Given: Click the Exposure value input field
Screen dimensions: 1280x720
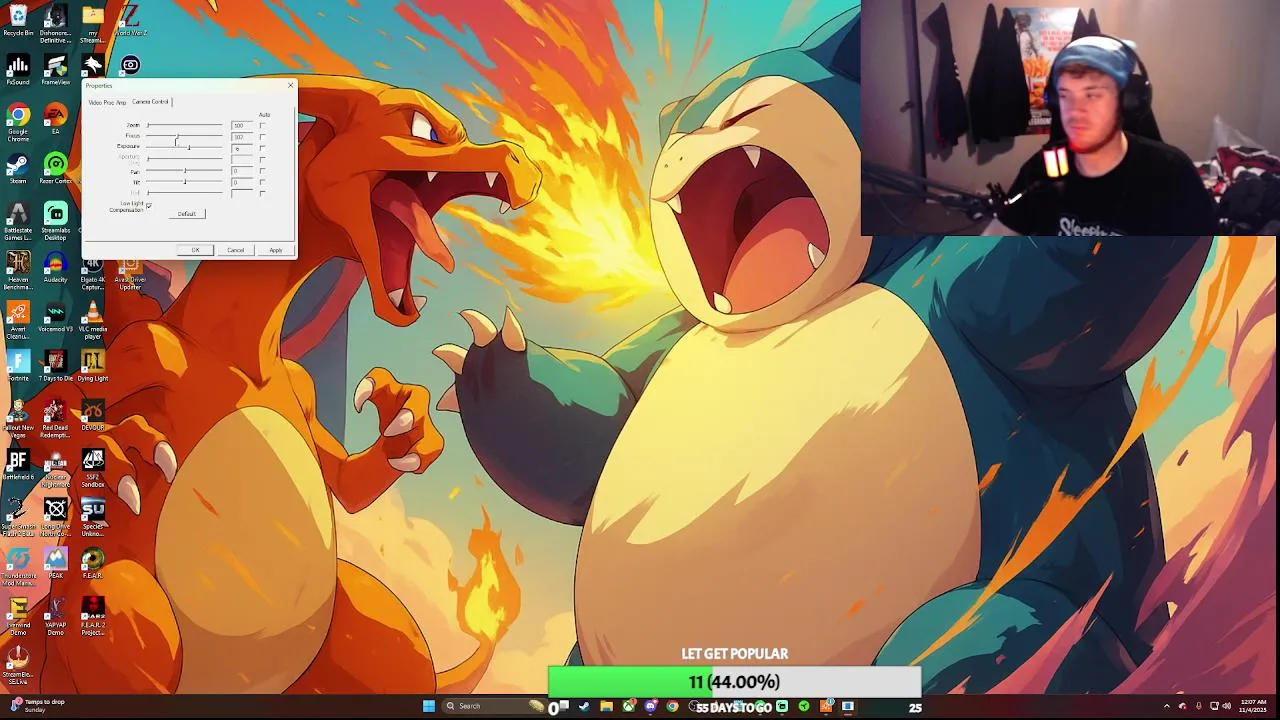Looking at the screenshot, I should click(242, 148).
